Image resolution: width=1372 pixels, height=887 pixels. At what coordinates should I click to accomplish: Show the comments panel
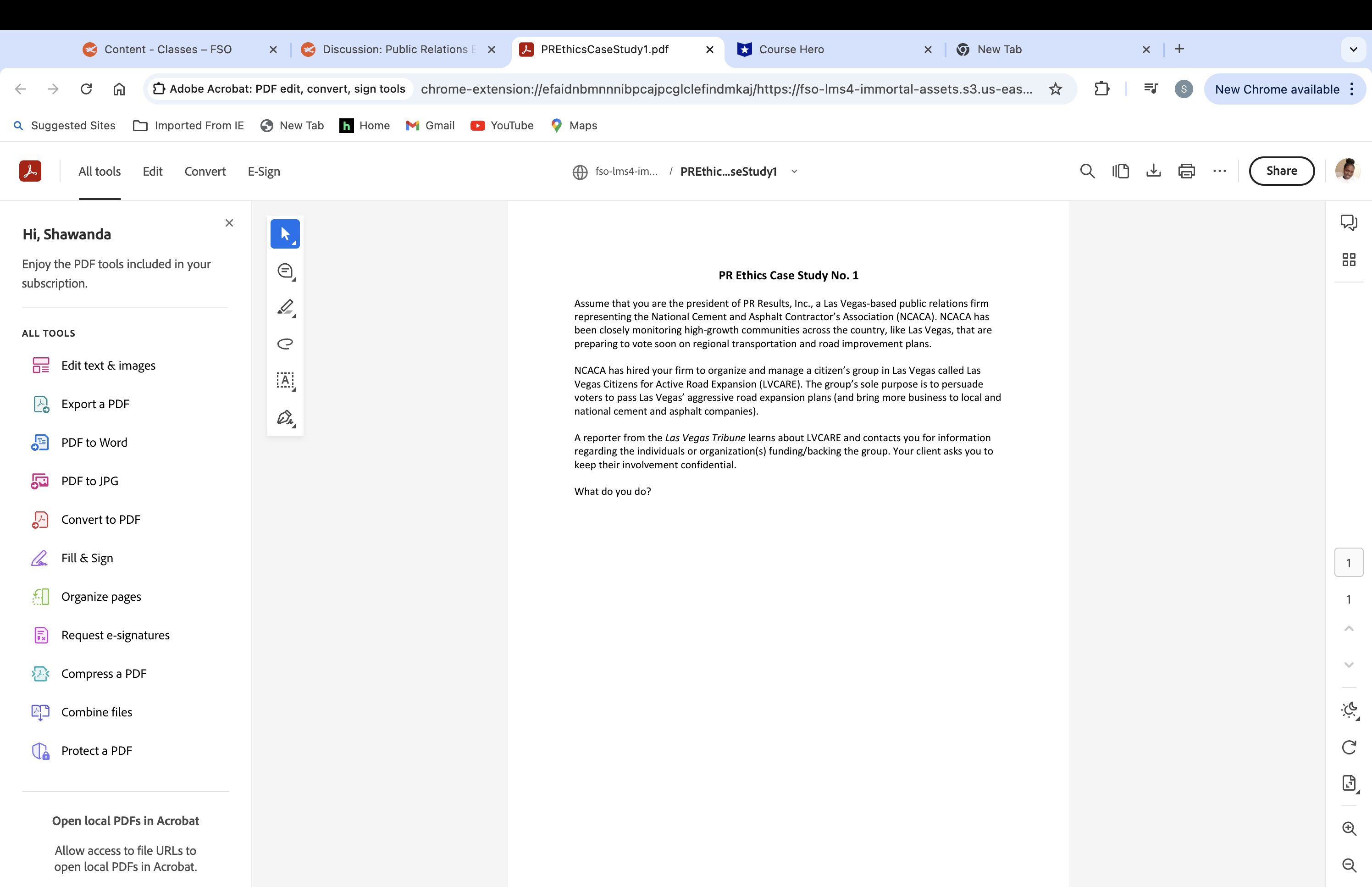(1350, 222)
